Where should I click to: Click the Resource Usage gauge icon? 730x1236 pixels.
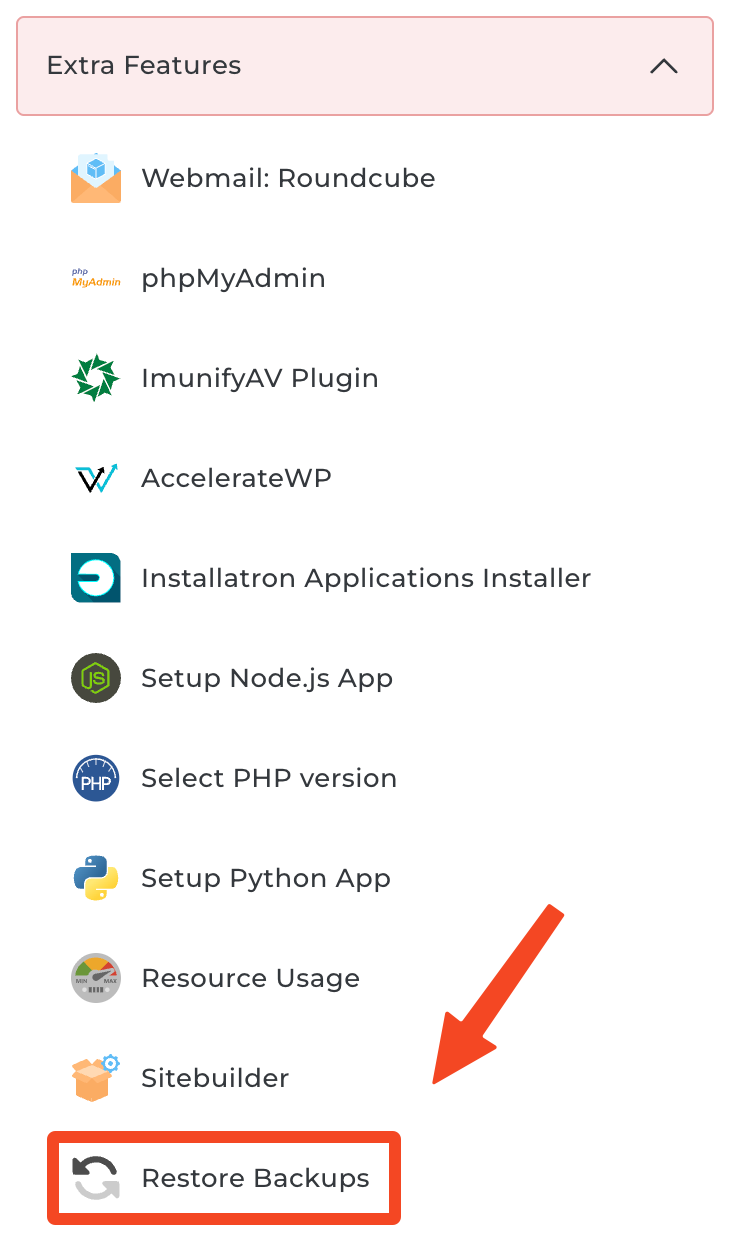pyautogui.click(x=96, y=978)
